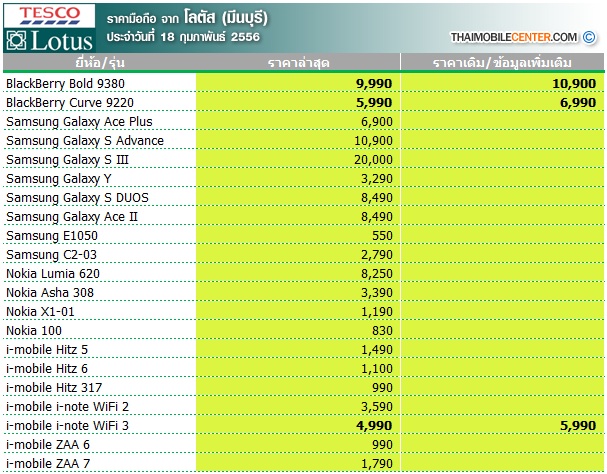The height and width of the screenshot is (474, 607).
Task: Select Samsung Galaxy Ace Plus
Action: tap(79, 122)
